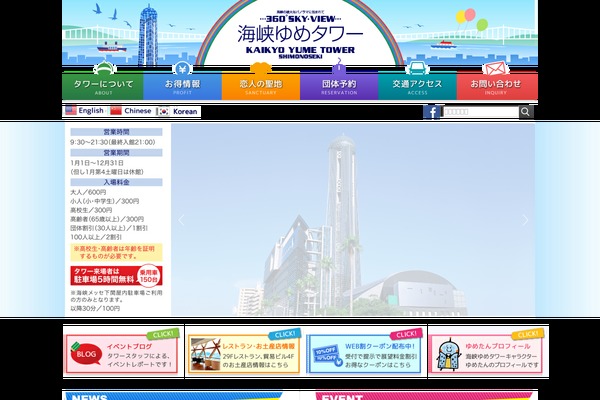Click the magnifier search button
Image resolution: width=600 pixels, height=400 pixels.
click(526, 112)
